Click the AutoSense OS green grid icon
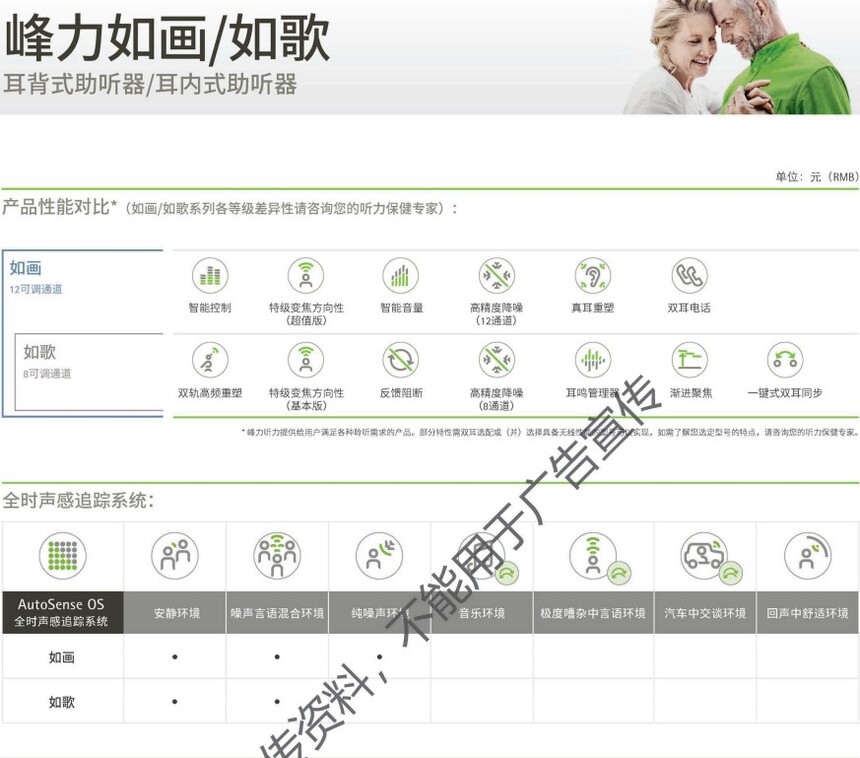Screen dimensions: 860x758 click(x=63, y=556)
